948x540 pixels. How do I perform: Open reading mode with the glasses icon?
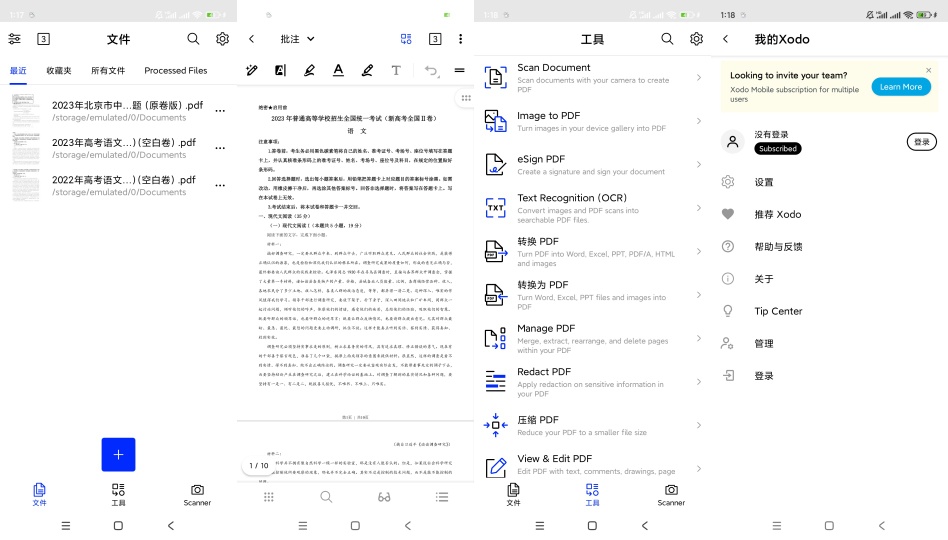point(384,496)
